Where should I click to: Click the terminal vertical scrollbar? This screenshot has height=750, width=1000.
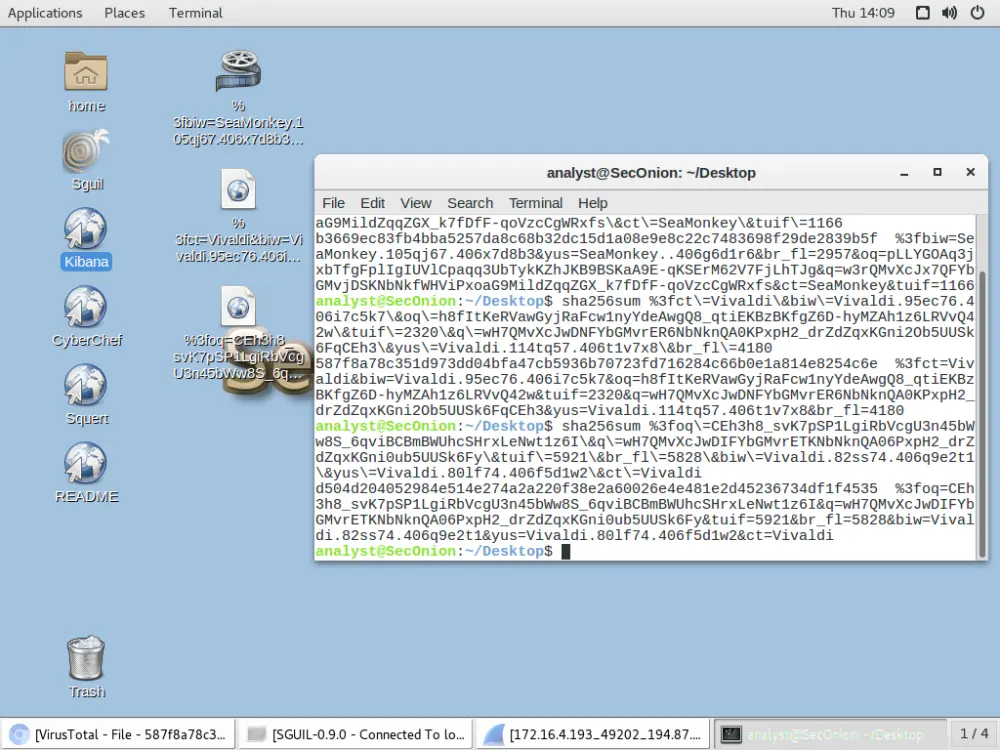coord(982,413)
